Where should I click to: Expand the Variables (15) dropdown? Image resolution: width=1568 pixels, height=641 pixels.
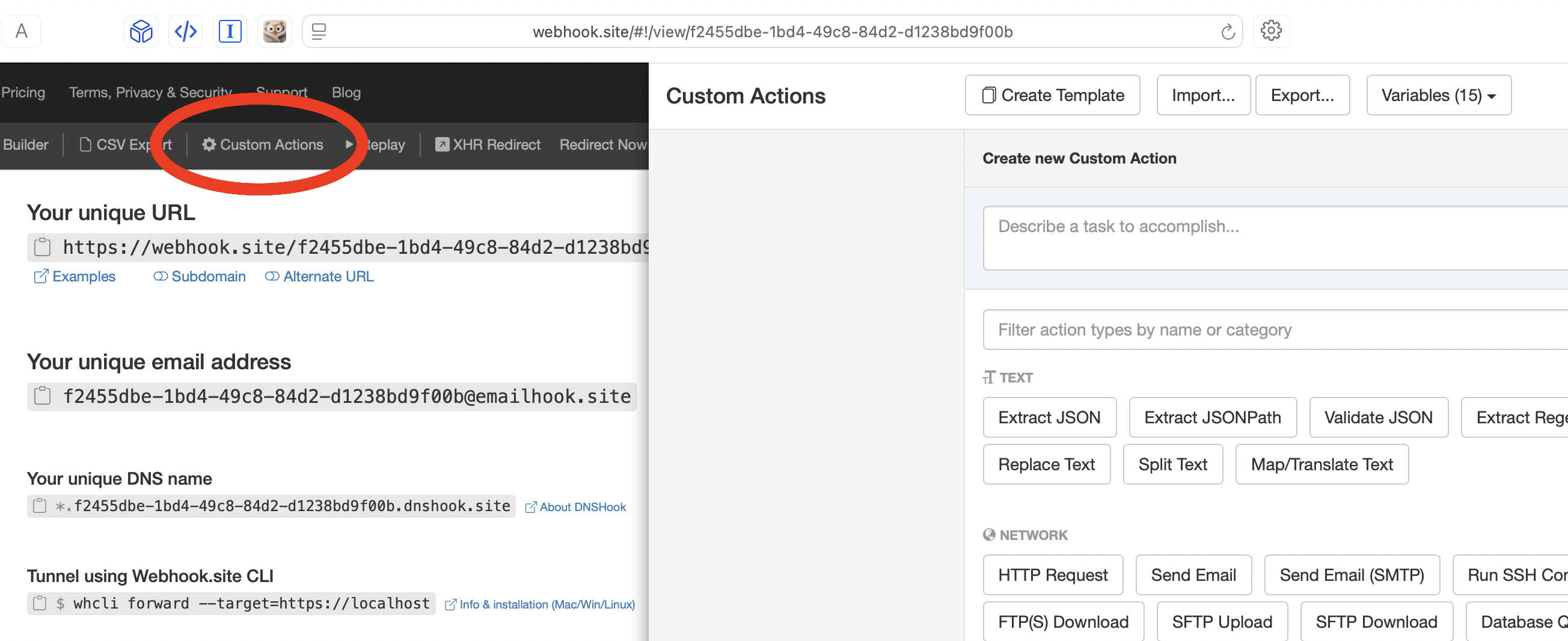(x=1438, y=95)
